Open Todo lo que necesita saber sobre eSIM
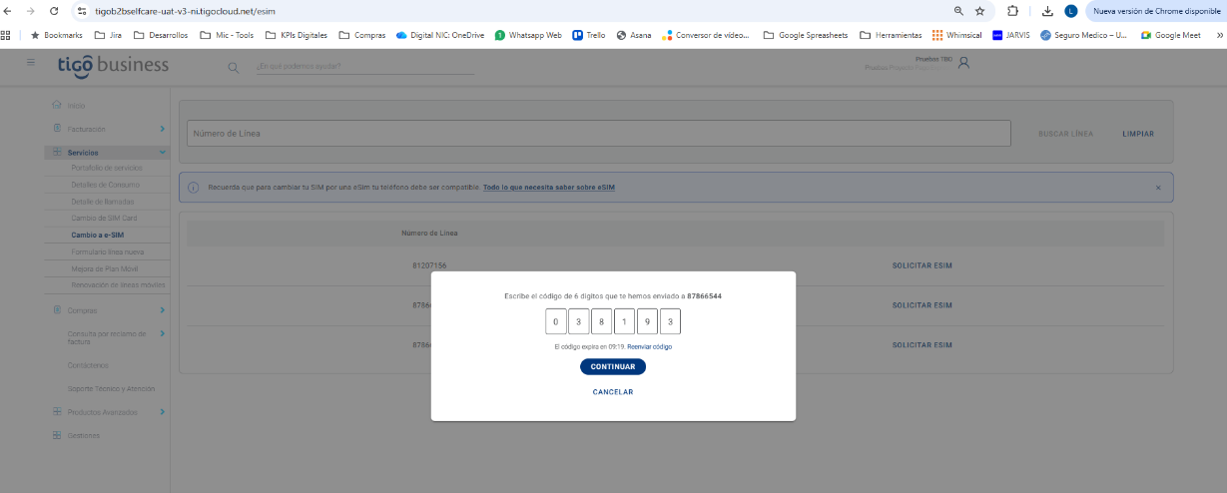This screenshot has width=1227, height=493. (x=549, y=187)
